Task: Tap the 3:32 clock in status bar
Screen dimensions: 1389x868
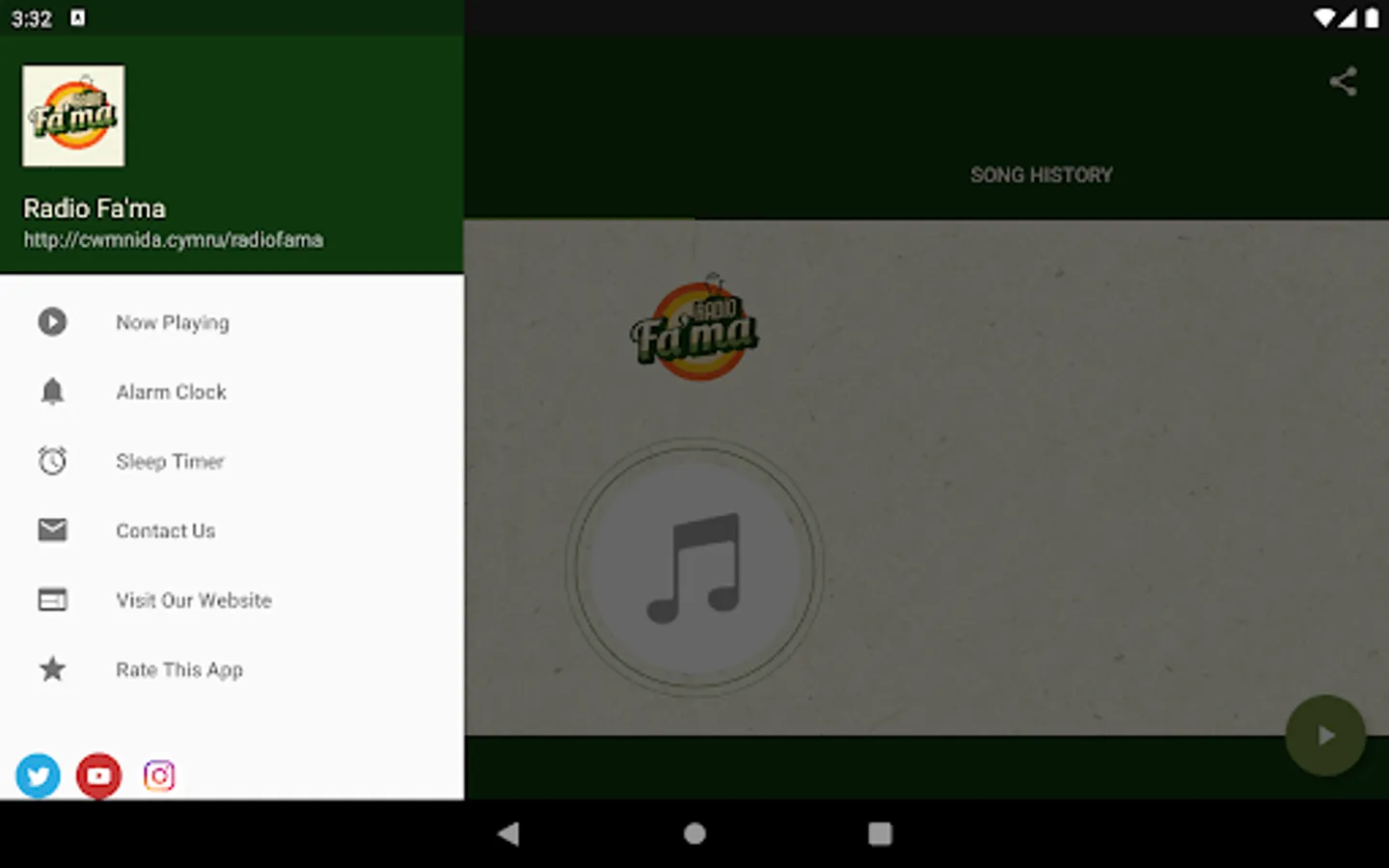Action: [32, 18]
